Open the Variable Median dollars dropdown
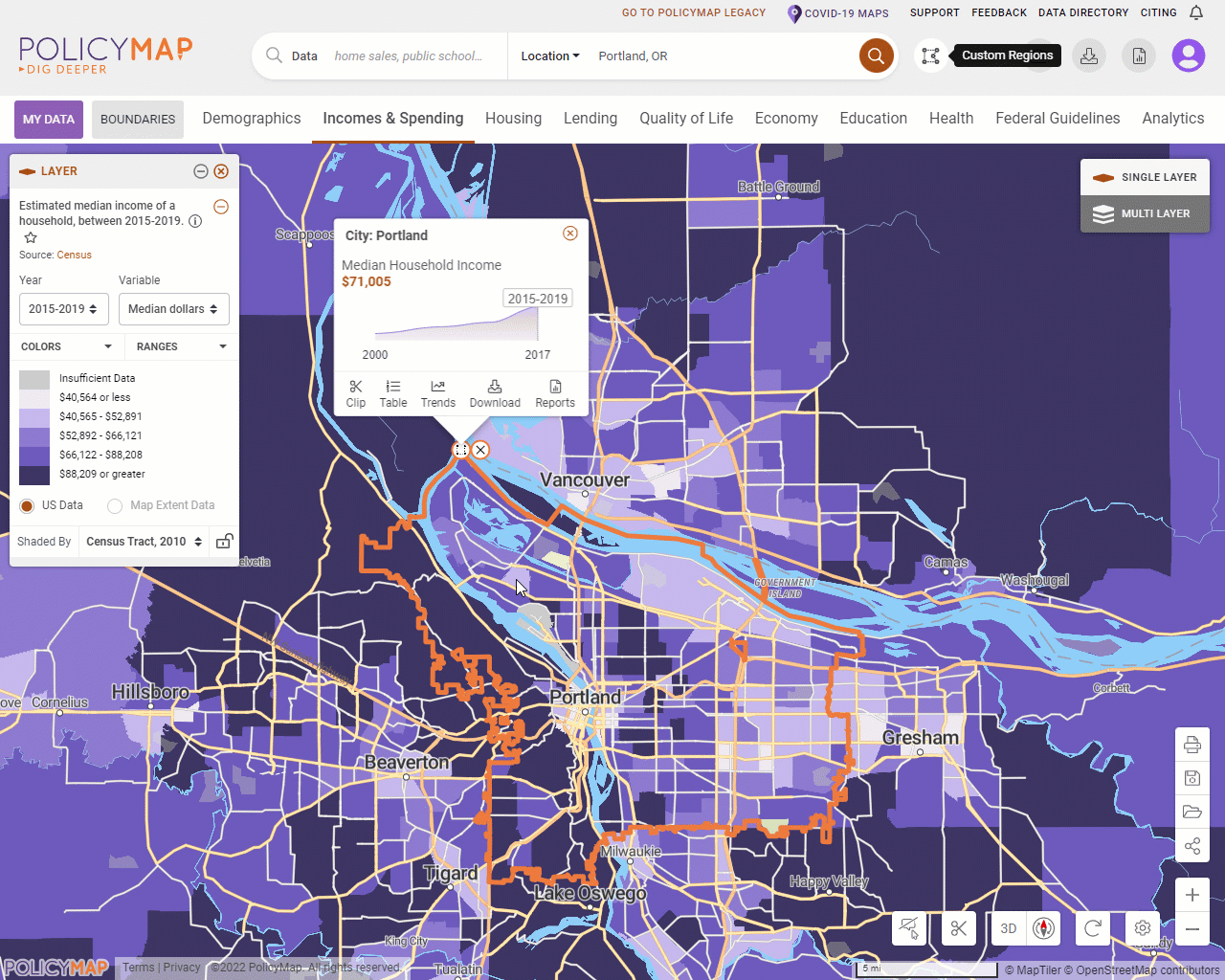1225x980 pixels. pos(174,309)
